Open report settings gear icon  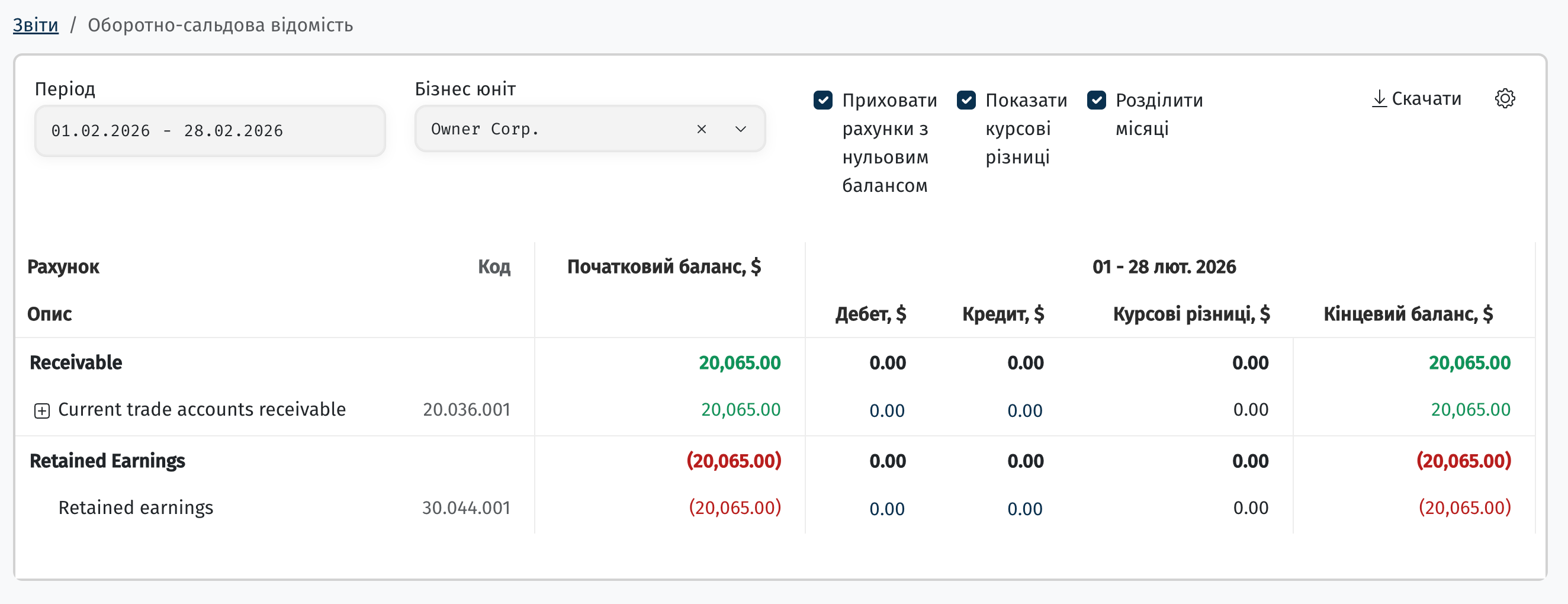1505,99
